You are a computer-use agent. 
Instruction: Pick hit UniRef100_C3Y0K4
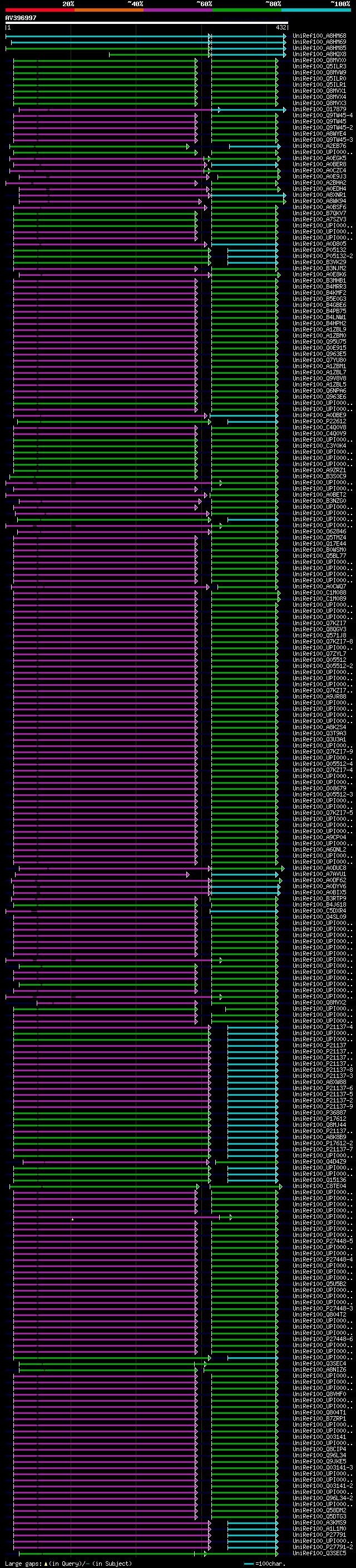pyautogui.click(x=319, y=446)
